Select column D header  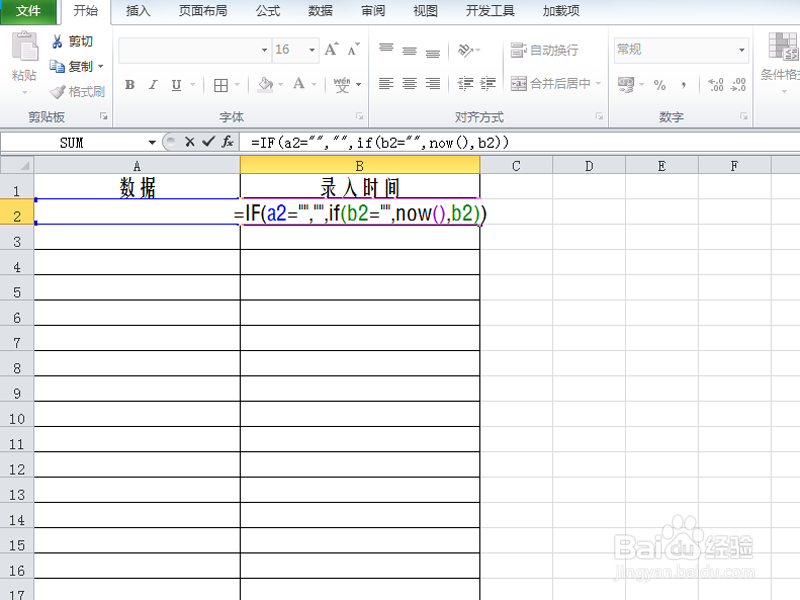(589, 166)
